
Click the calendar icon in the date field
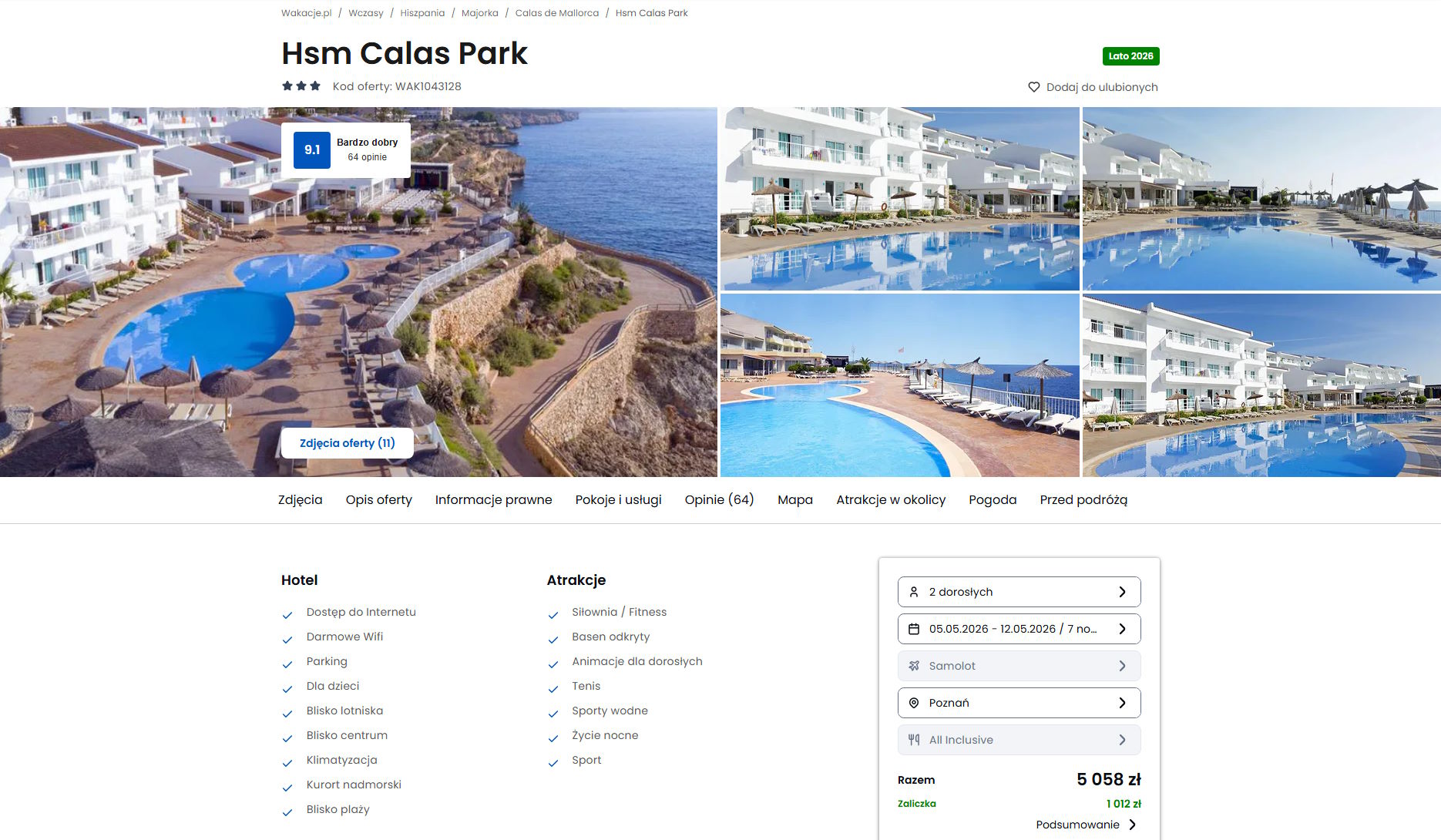[x=914, y=629]
